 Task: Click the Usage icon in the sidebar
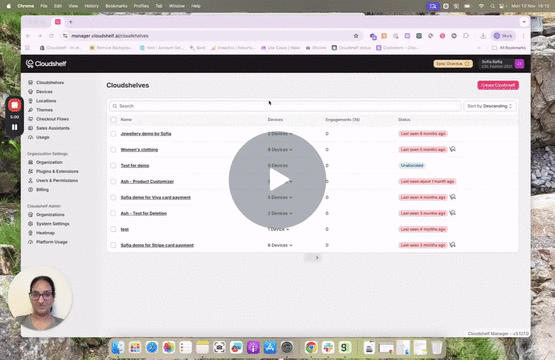pos(30,137)
